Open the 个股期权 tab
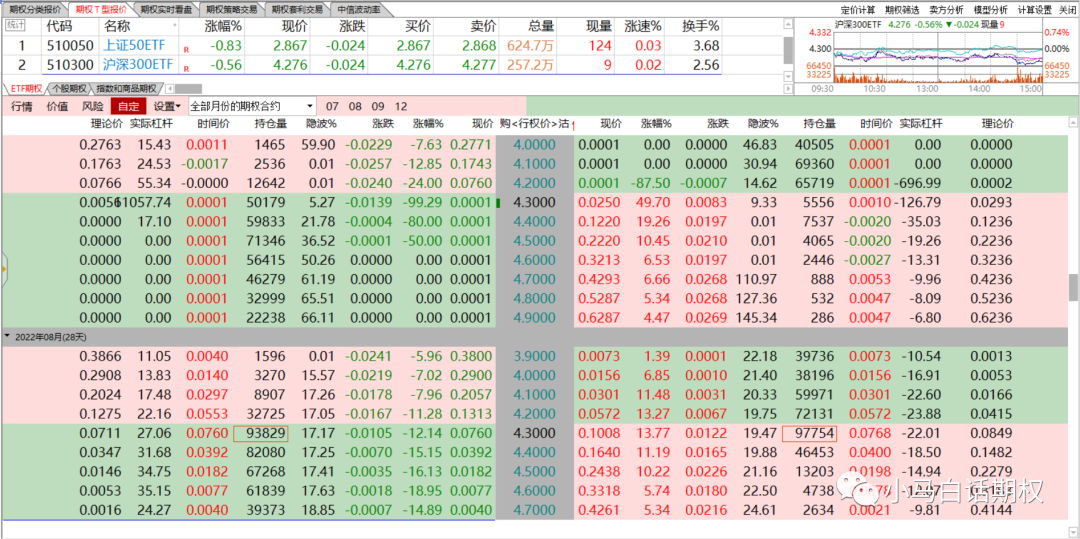 pyautogui.click(x=69, y=89)
